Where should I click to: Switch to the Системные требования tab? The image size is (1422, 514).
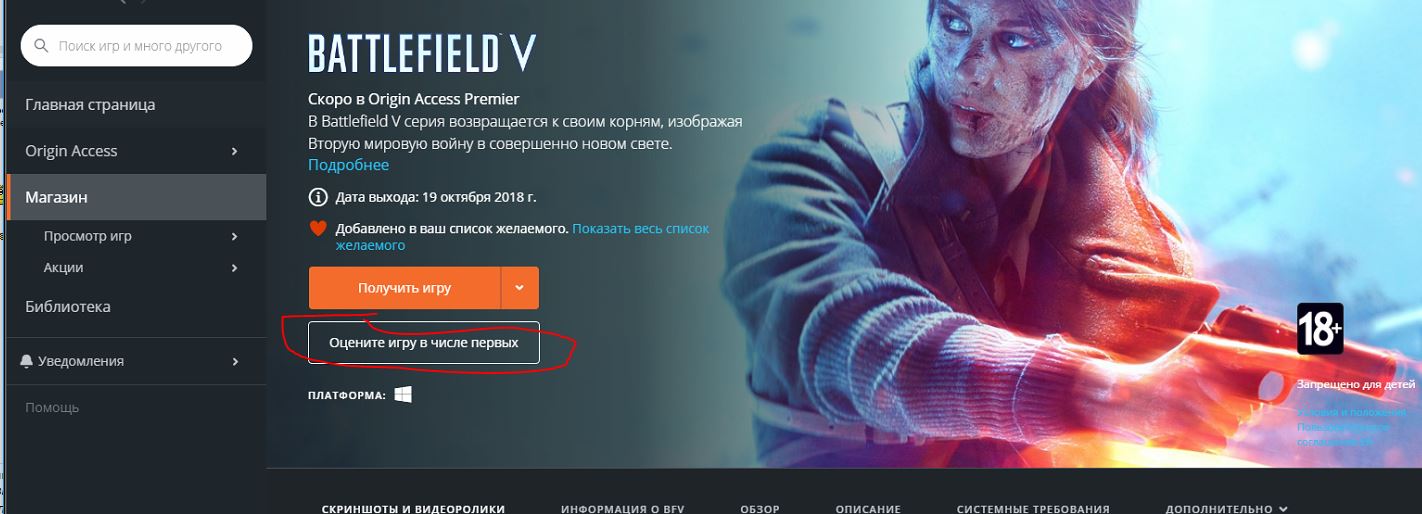coord(1033,509)
